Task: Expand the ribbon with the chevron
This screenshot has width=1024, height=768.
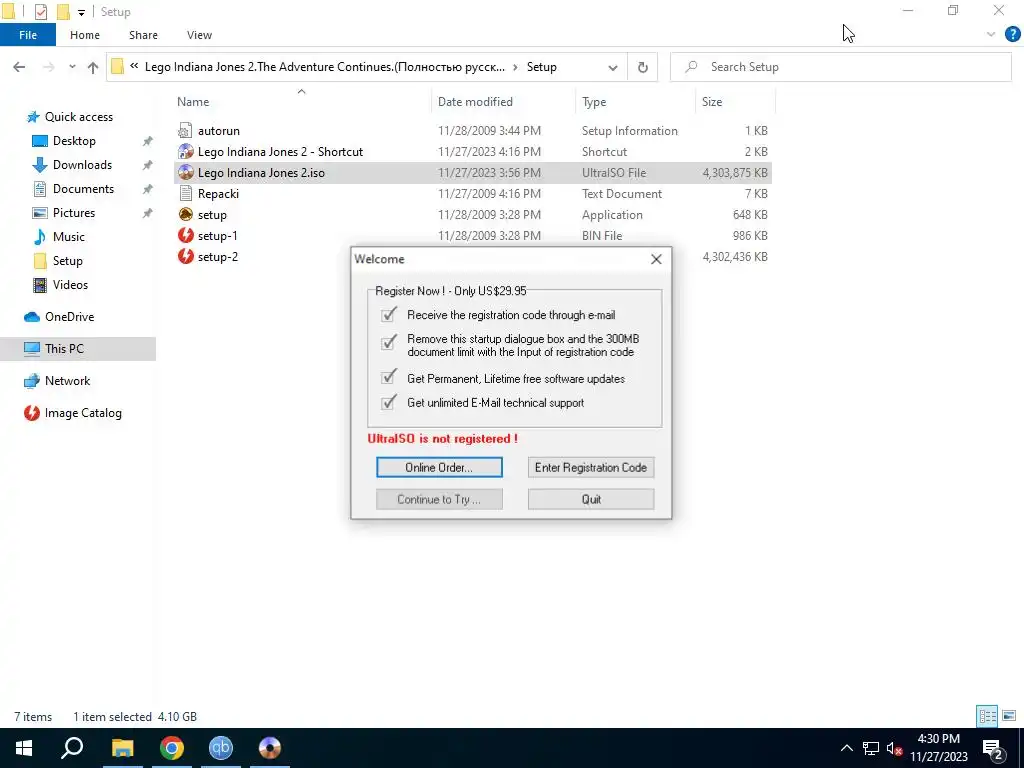Action: click(x=991, y=35)
